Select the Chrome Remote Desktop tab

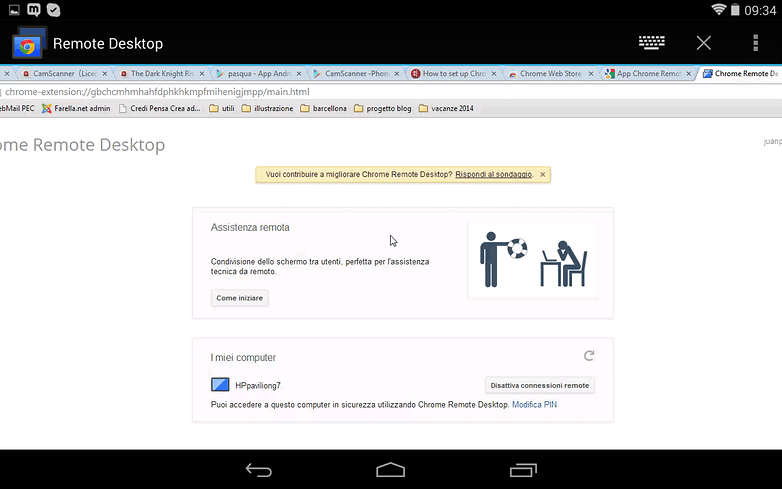(x=741, y=73)
